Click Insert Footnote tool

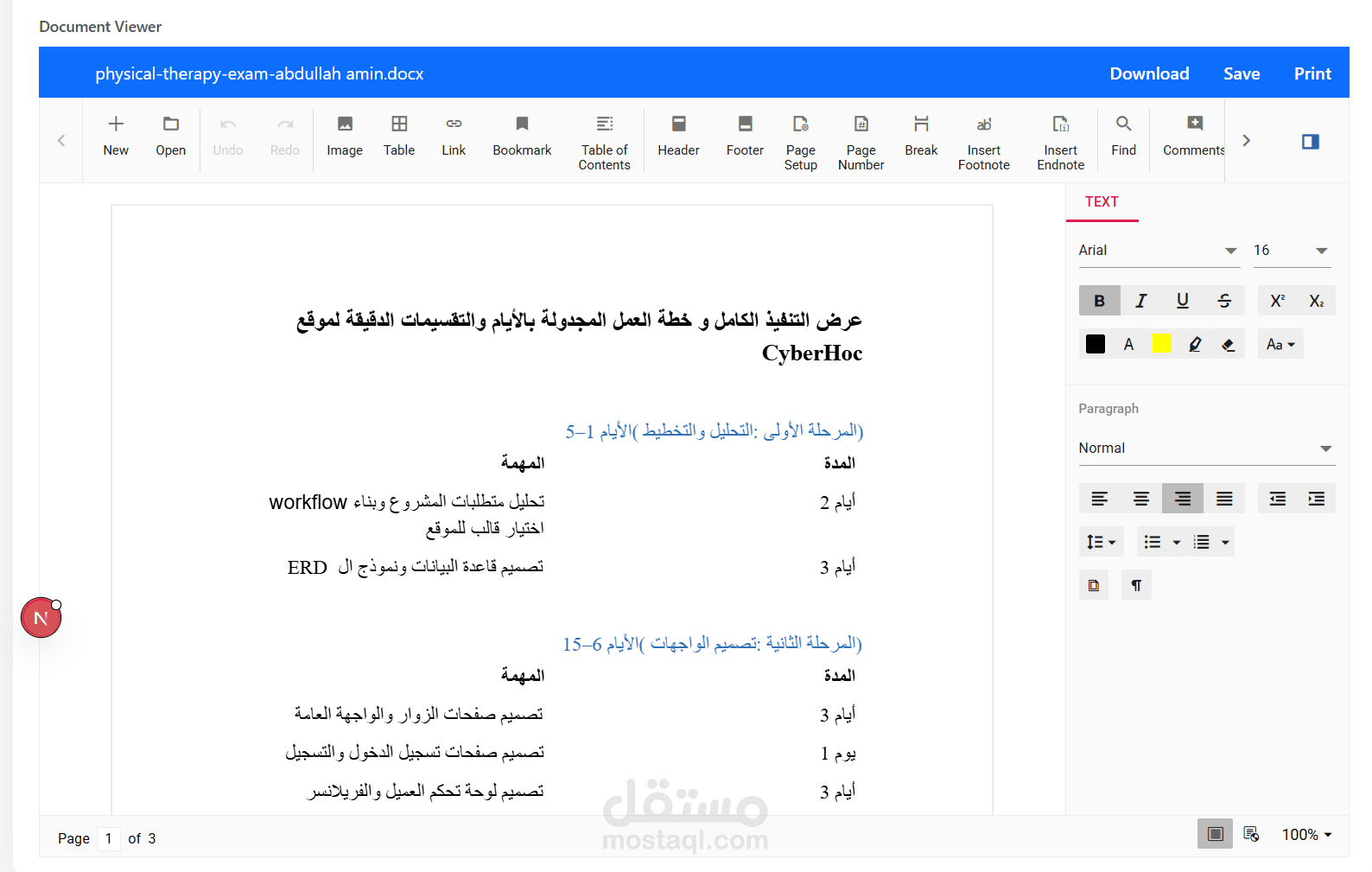pyautogui.click(x=984, y=143)
